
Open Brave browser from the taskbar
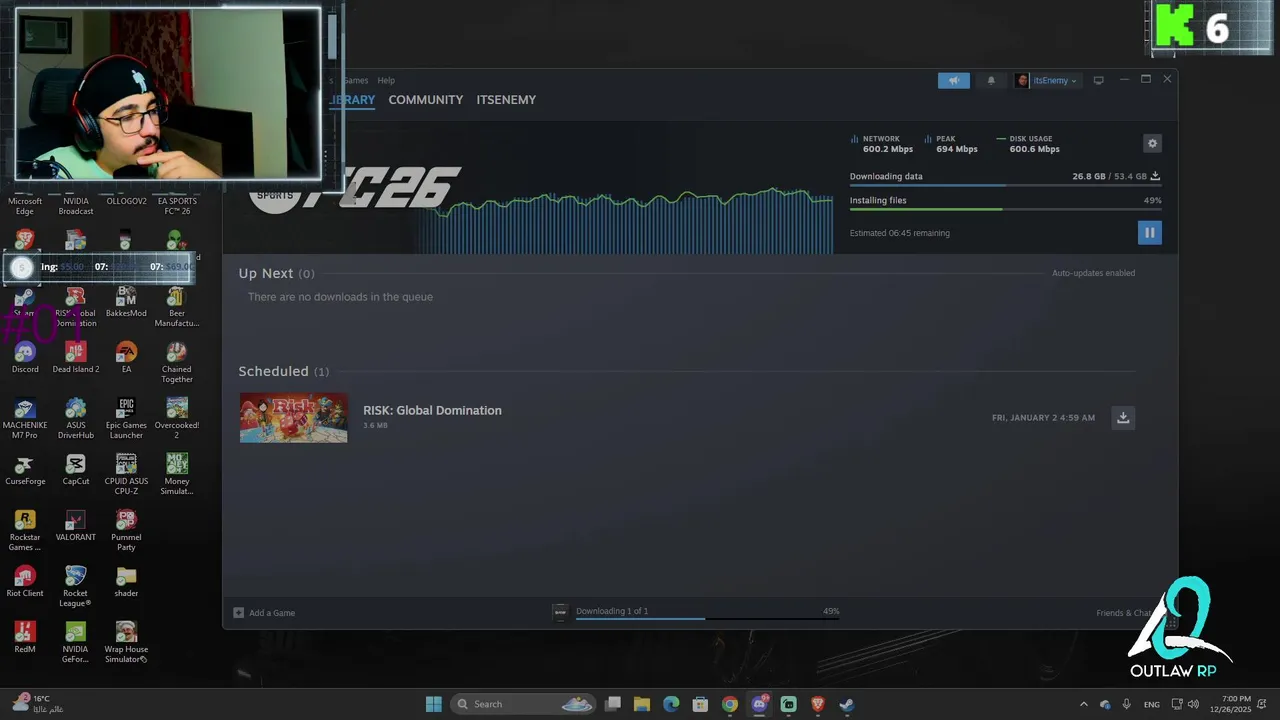pyautogui.click(x=817, y=704)
